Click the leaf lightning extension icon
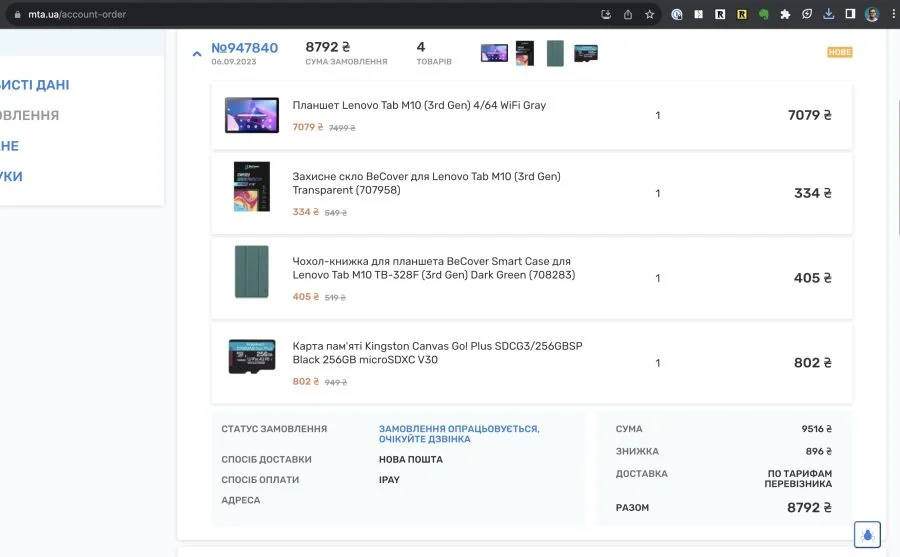This screenshot has width=900, height=557. [807, 14]
